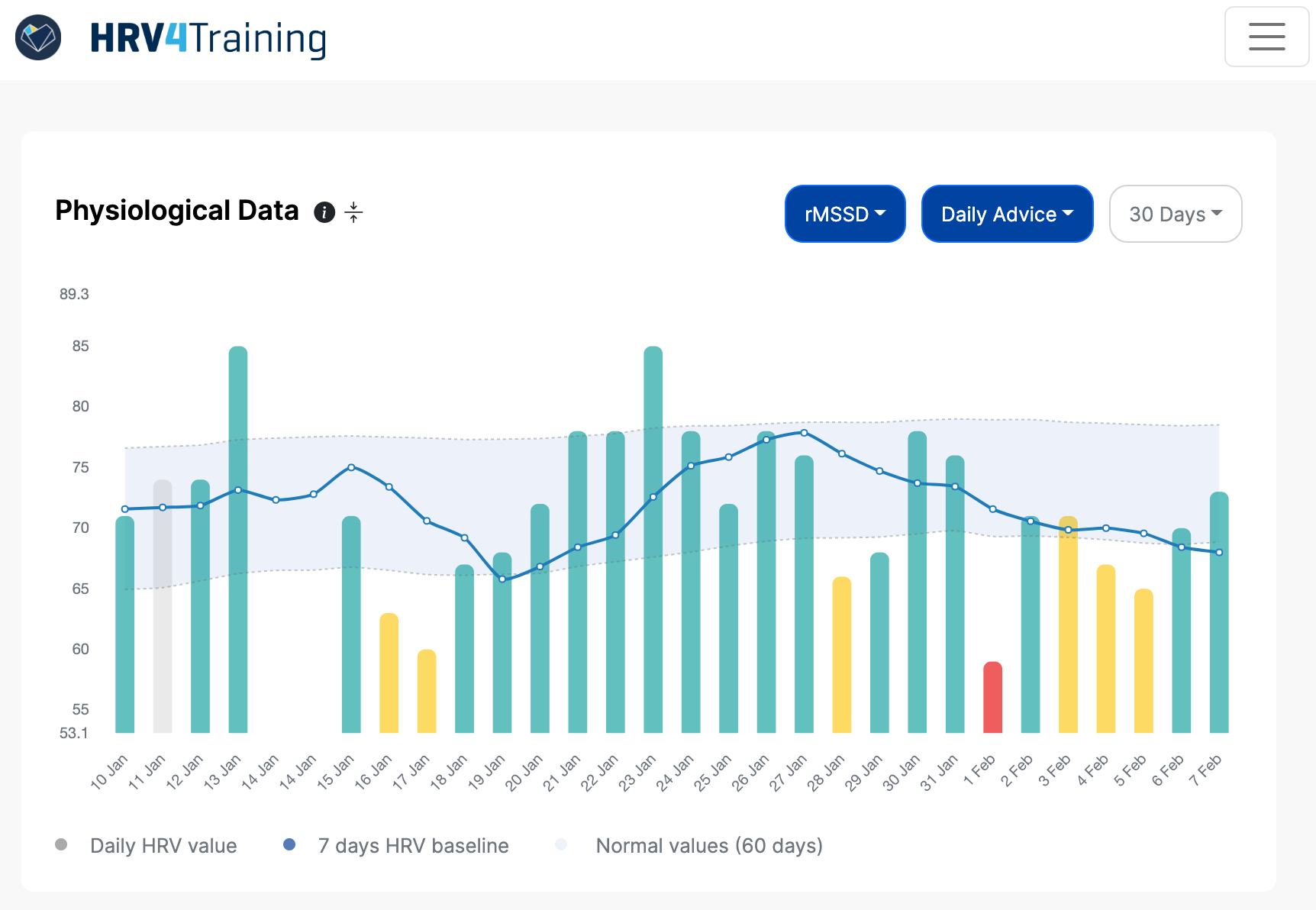Click the rMSSD dropdown caret icon
Image resolution: width=1316 pixels, height=910 pixels.
(x=882, y=214)
